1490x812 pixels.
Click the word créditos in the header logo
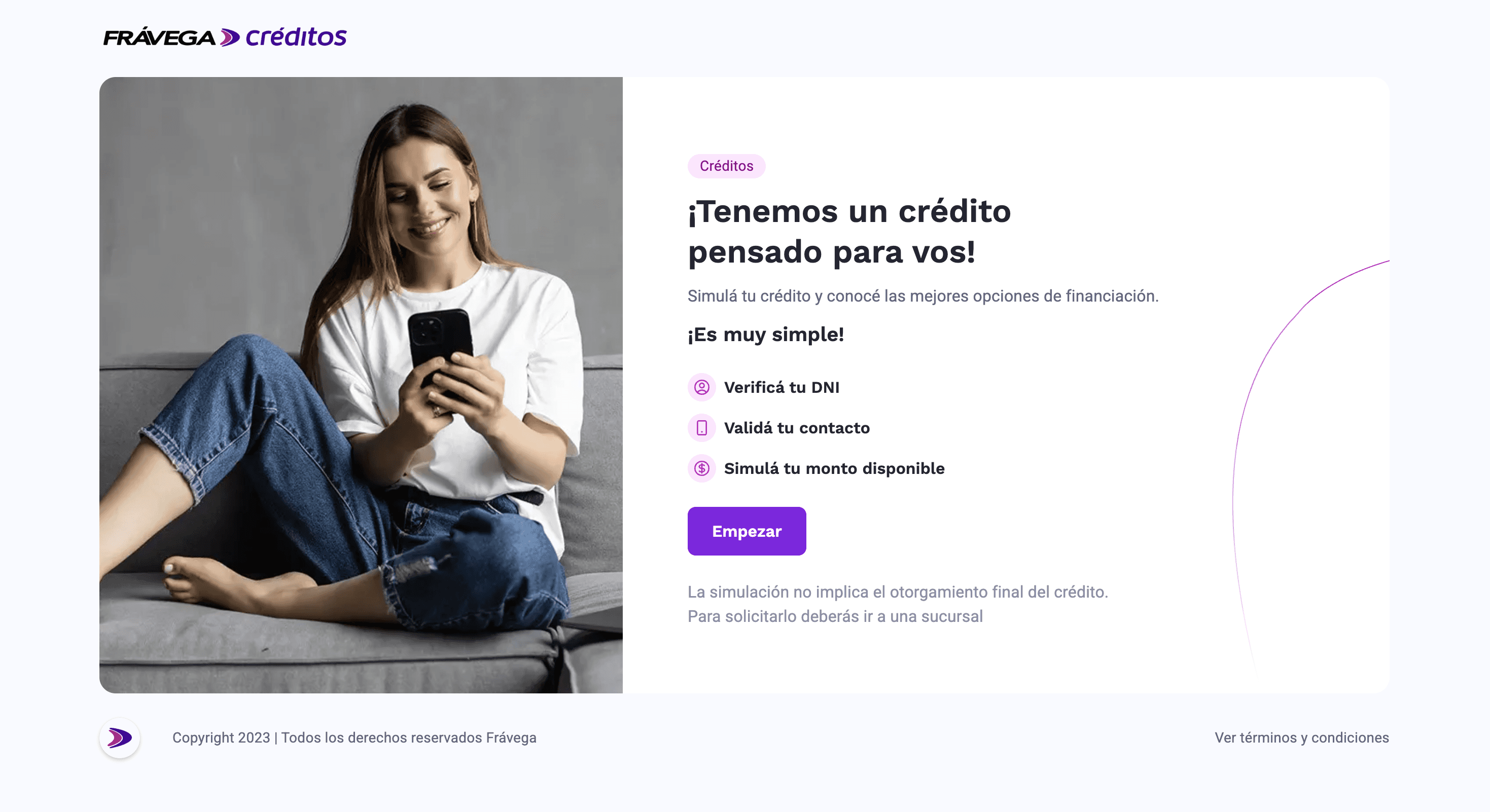pos(296,37)
